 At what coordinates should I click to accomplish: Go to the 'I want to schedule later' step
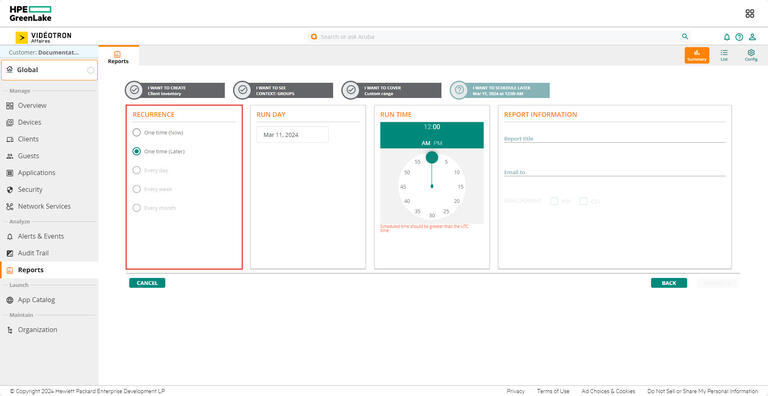(500, 90)
